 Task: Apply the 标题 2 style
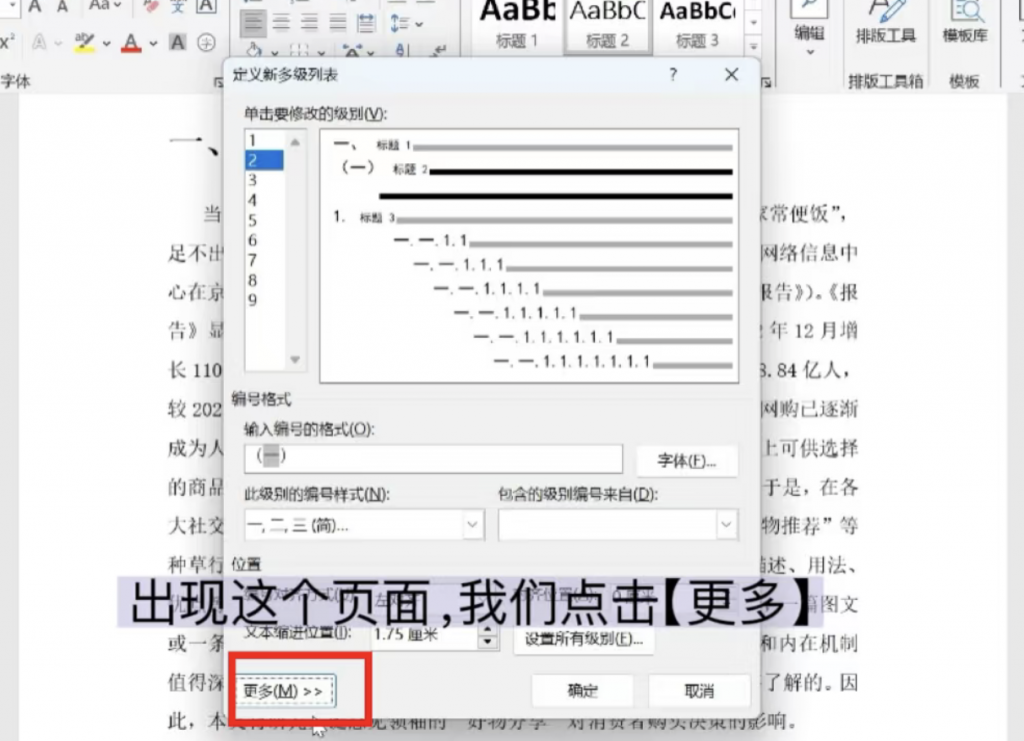point(607,25)
